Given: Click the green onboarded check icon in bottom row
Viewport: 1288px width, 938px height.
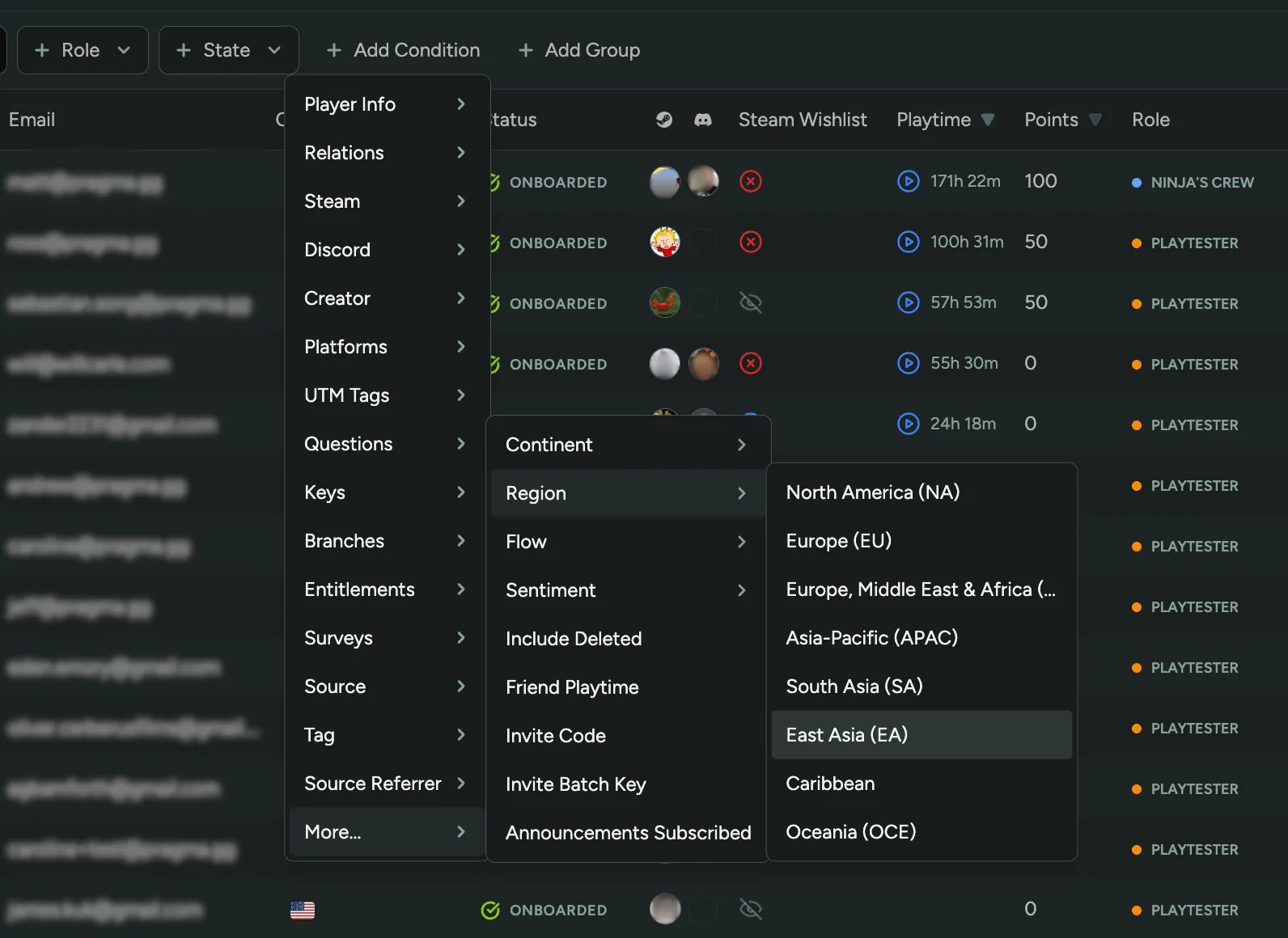Looking at the screenshot, I should (x=490, y=910).
